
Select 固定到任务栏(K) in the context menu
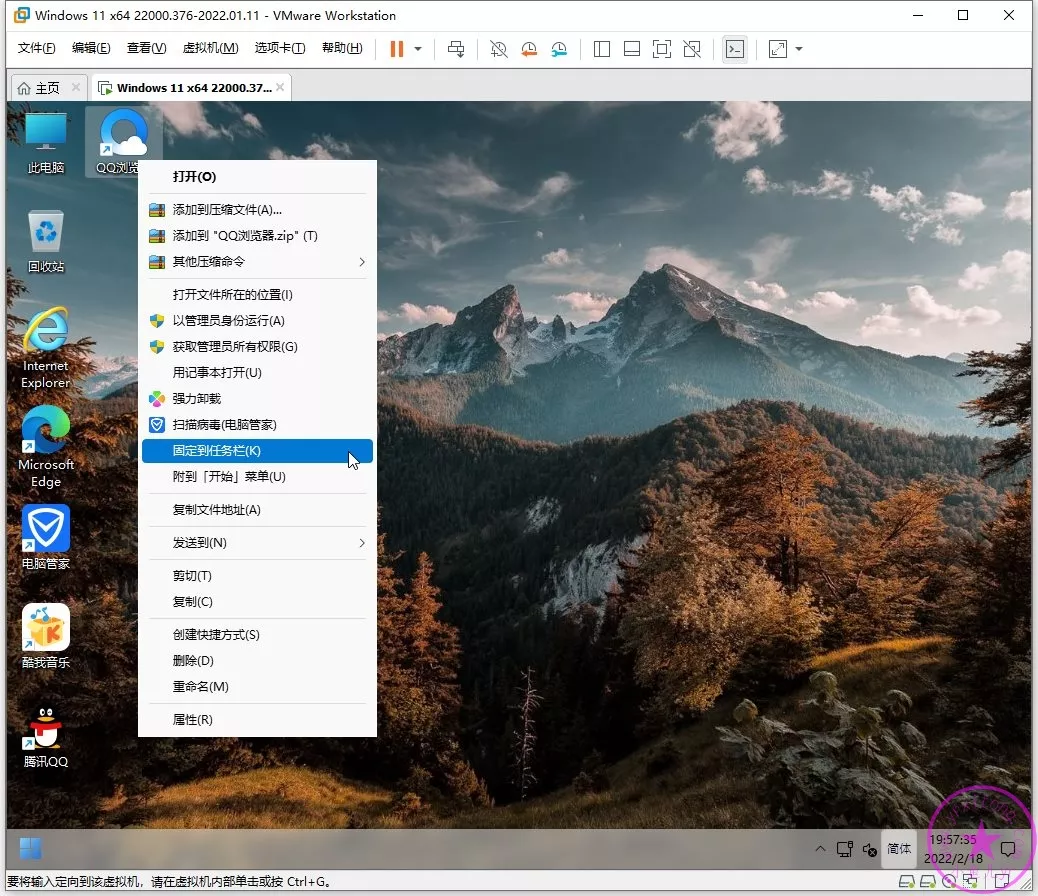tap(257, 451)
